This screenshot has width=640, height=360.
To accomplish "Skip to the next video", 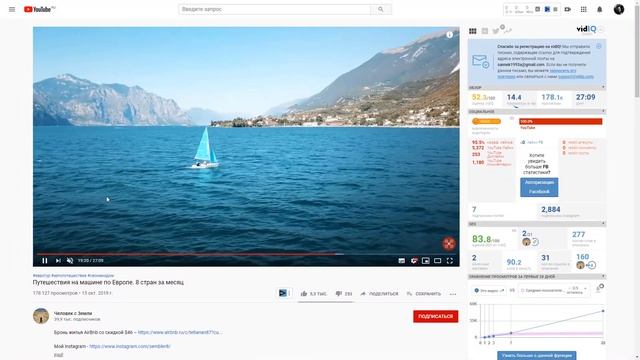I will click(x=58, y=260).
